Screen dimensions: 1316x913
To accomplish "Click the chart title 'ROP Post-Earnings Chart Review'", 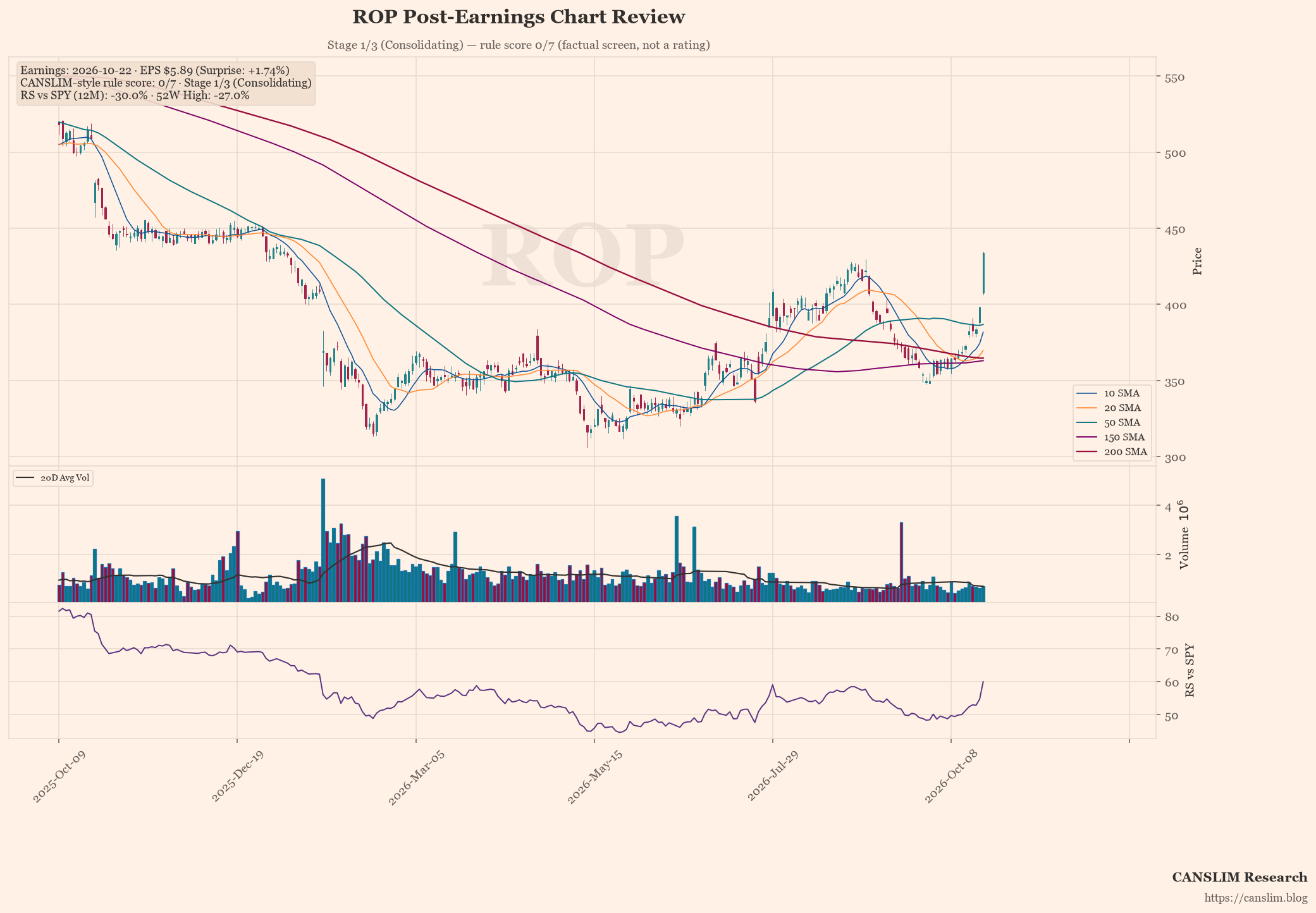I will click(x=519, y=17).
